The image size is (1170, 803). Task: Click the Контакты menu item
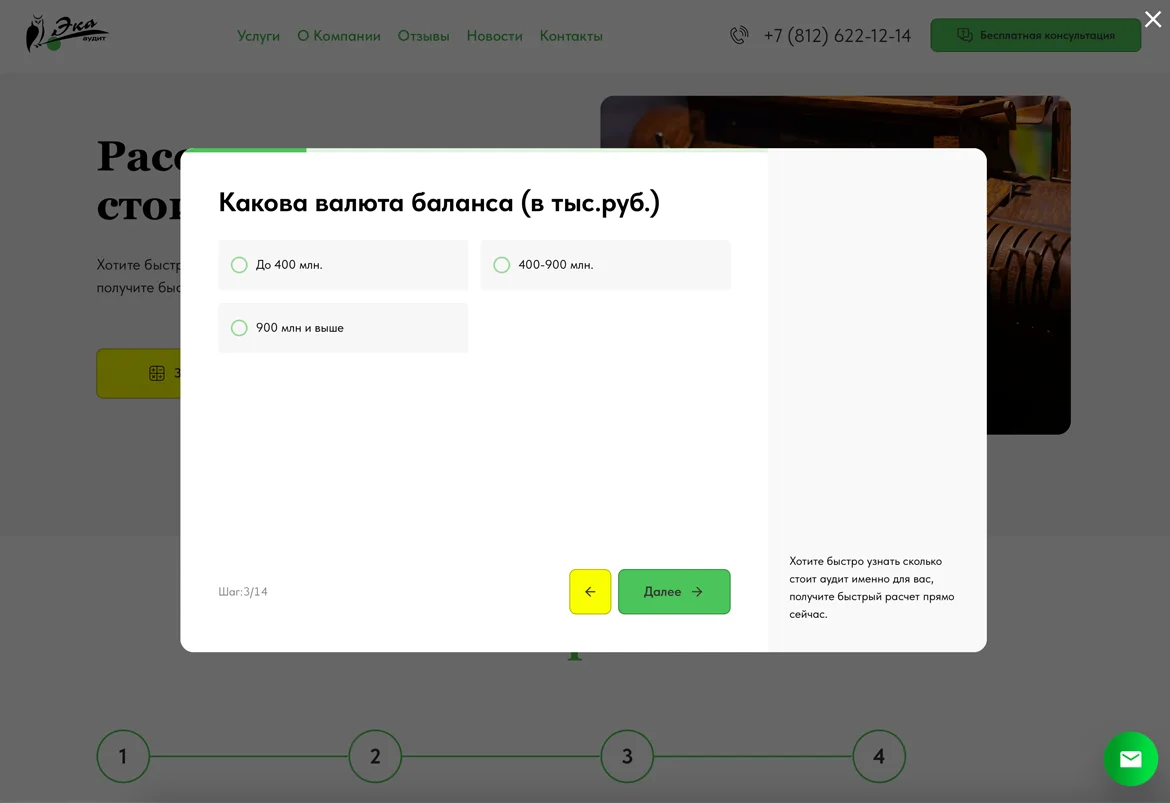(x=570, y=35)
